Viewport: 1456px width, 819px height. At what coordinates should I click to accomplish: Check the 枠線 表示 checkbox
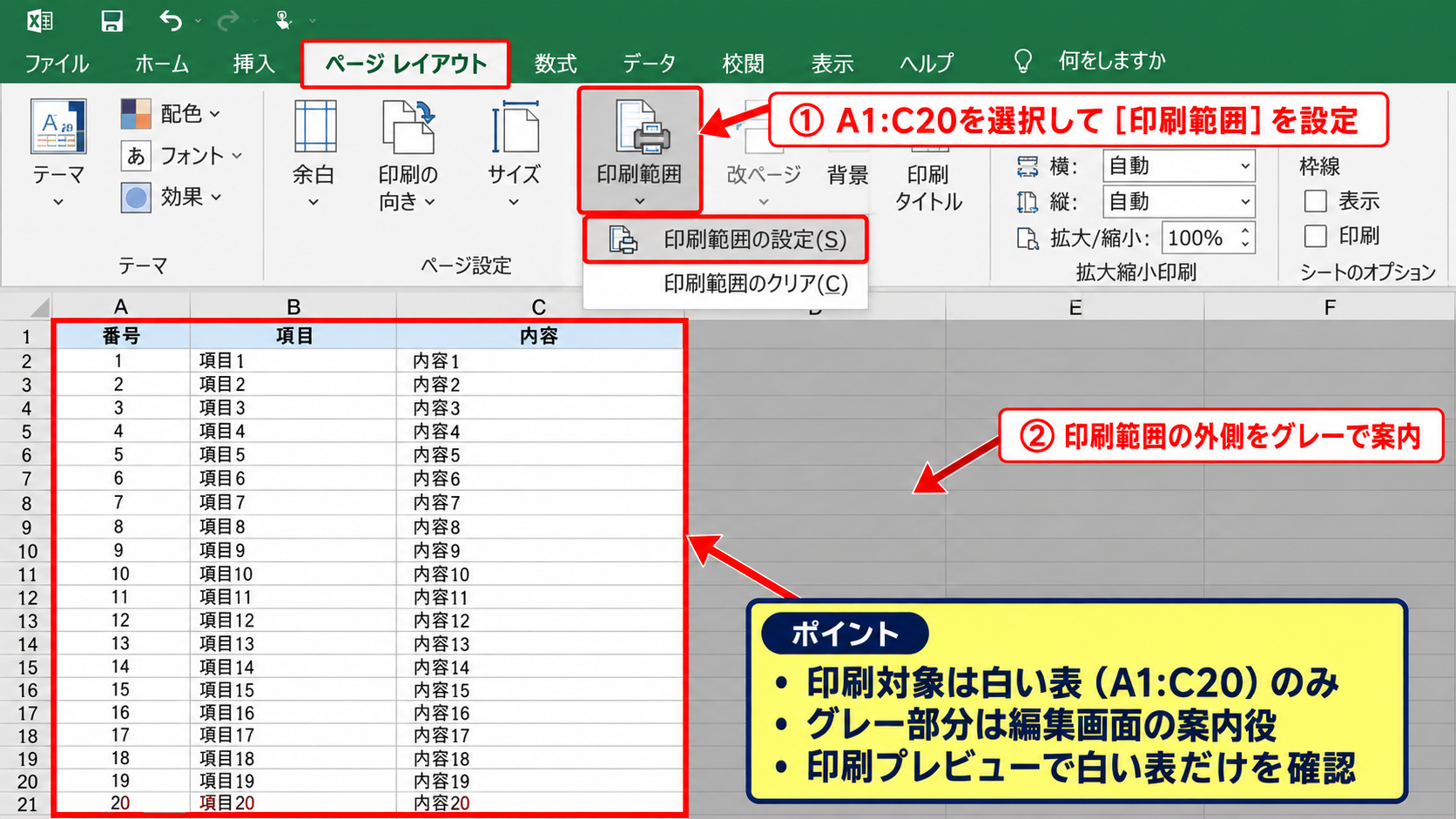[1315, 201]
